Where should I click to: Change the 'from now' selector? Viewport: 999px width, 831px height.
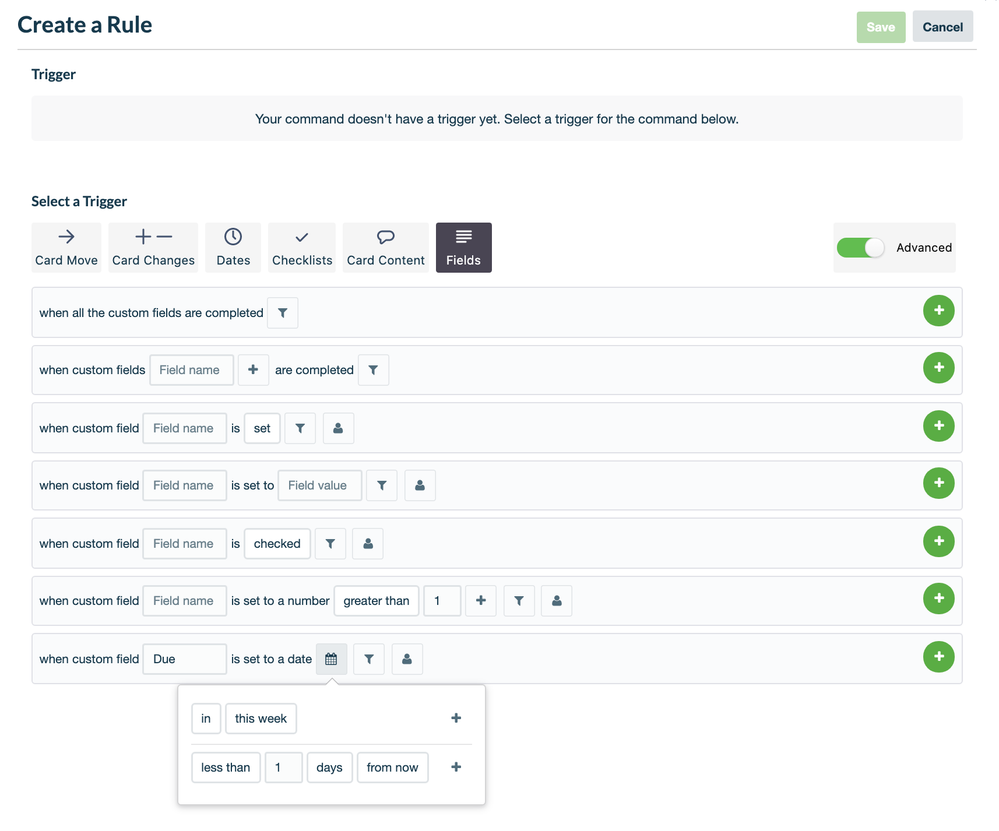[x=392, y=768]
